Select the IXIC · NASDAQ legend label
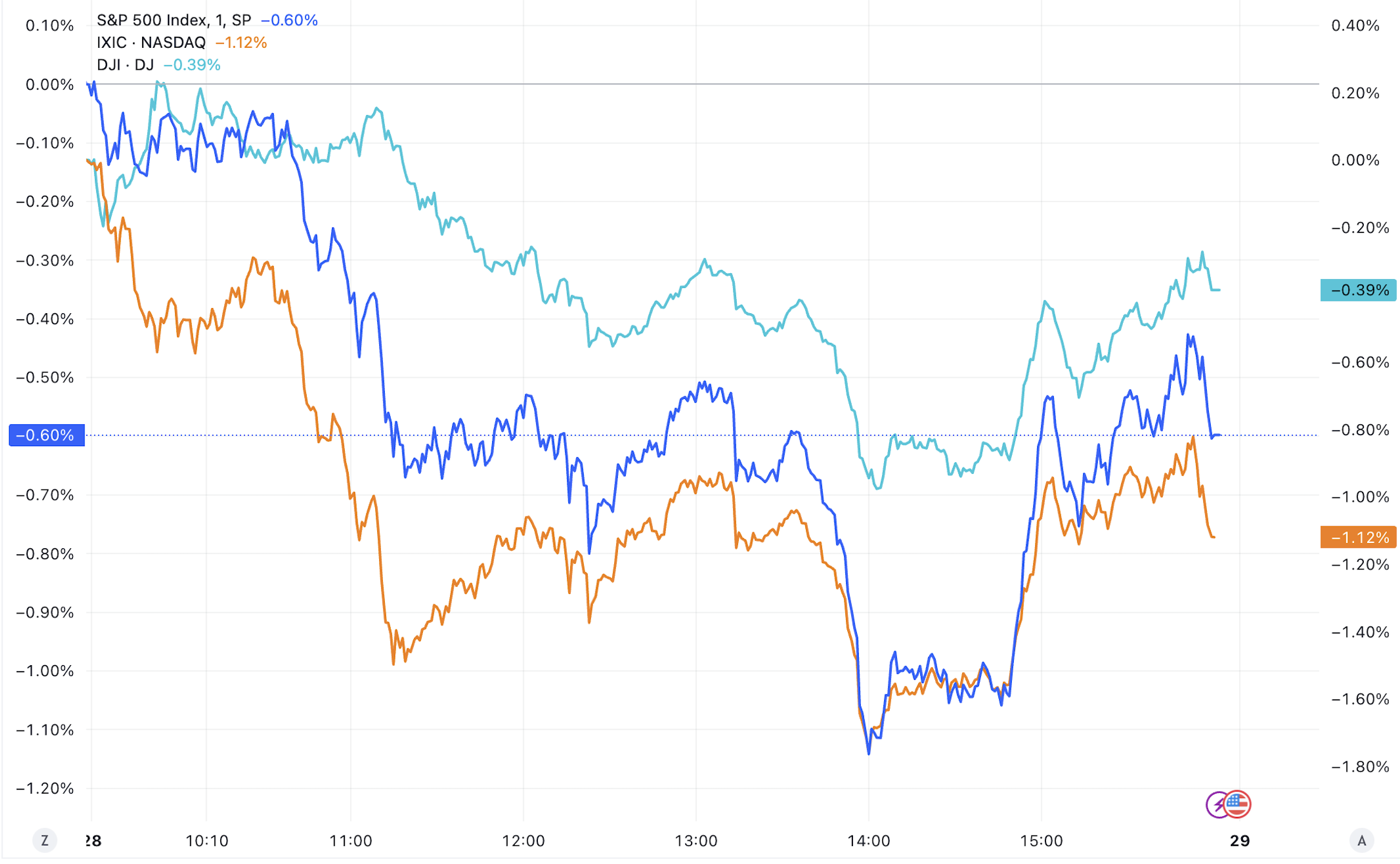The width and height of the screenshot is (1400, 864). tap(151, 43)
